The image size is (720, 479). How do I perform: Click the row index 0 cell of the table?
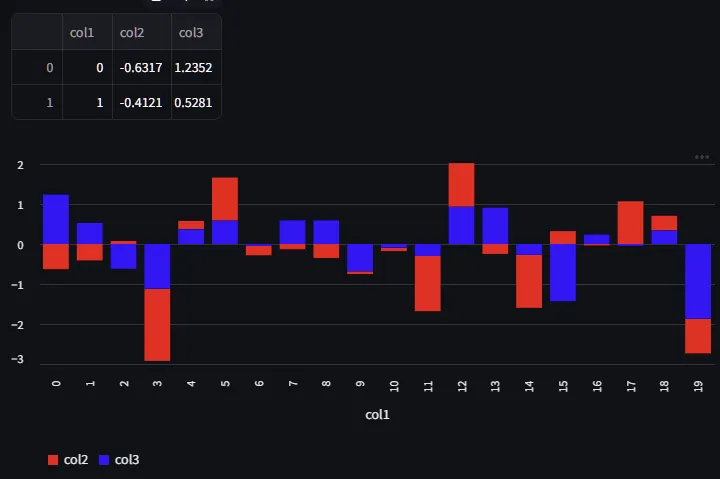pyautogui.click(x=37, y=68)
